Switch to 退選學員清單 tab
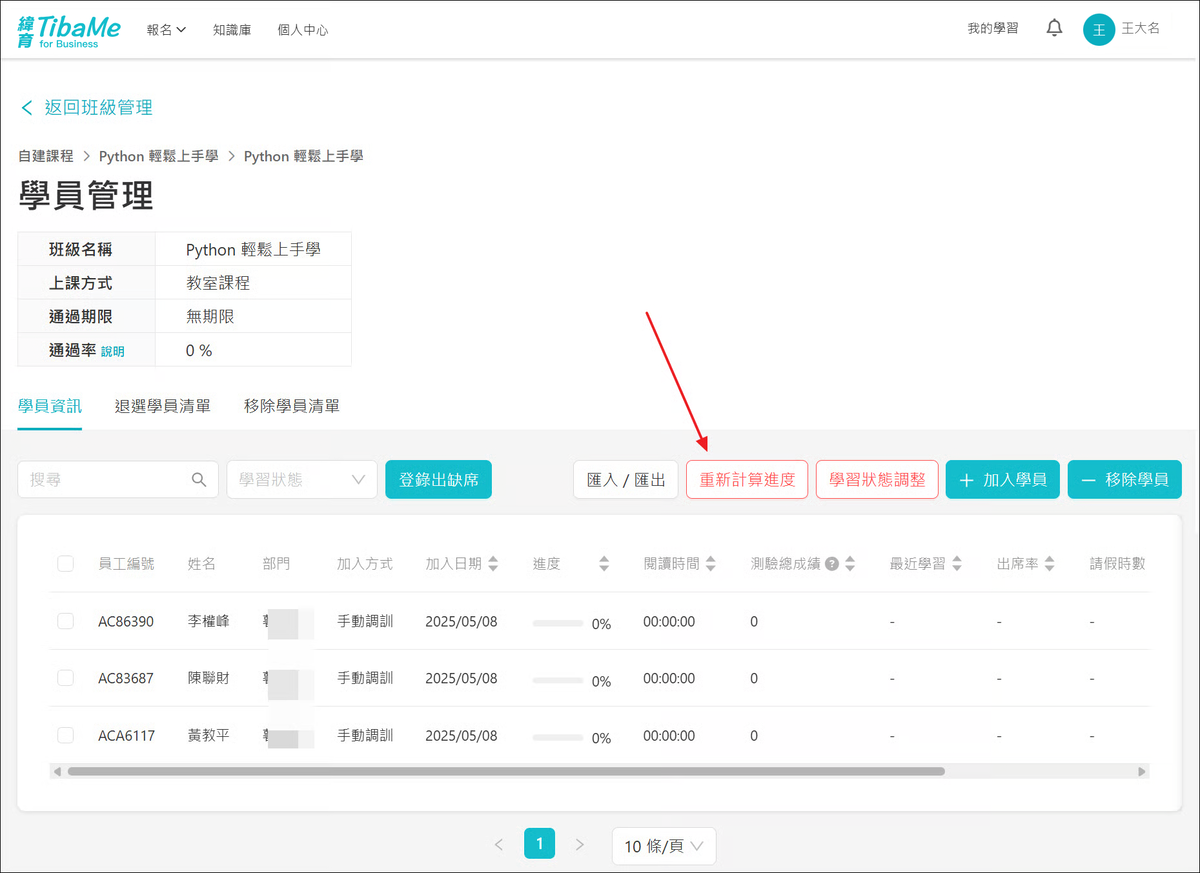 click(x=162, y=406)
